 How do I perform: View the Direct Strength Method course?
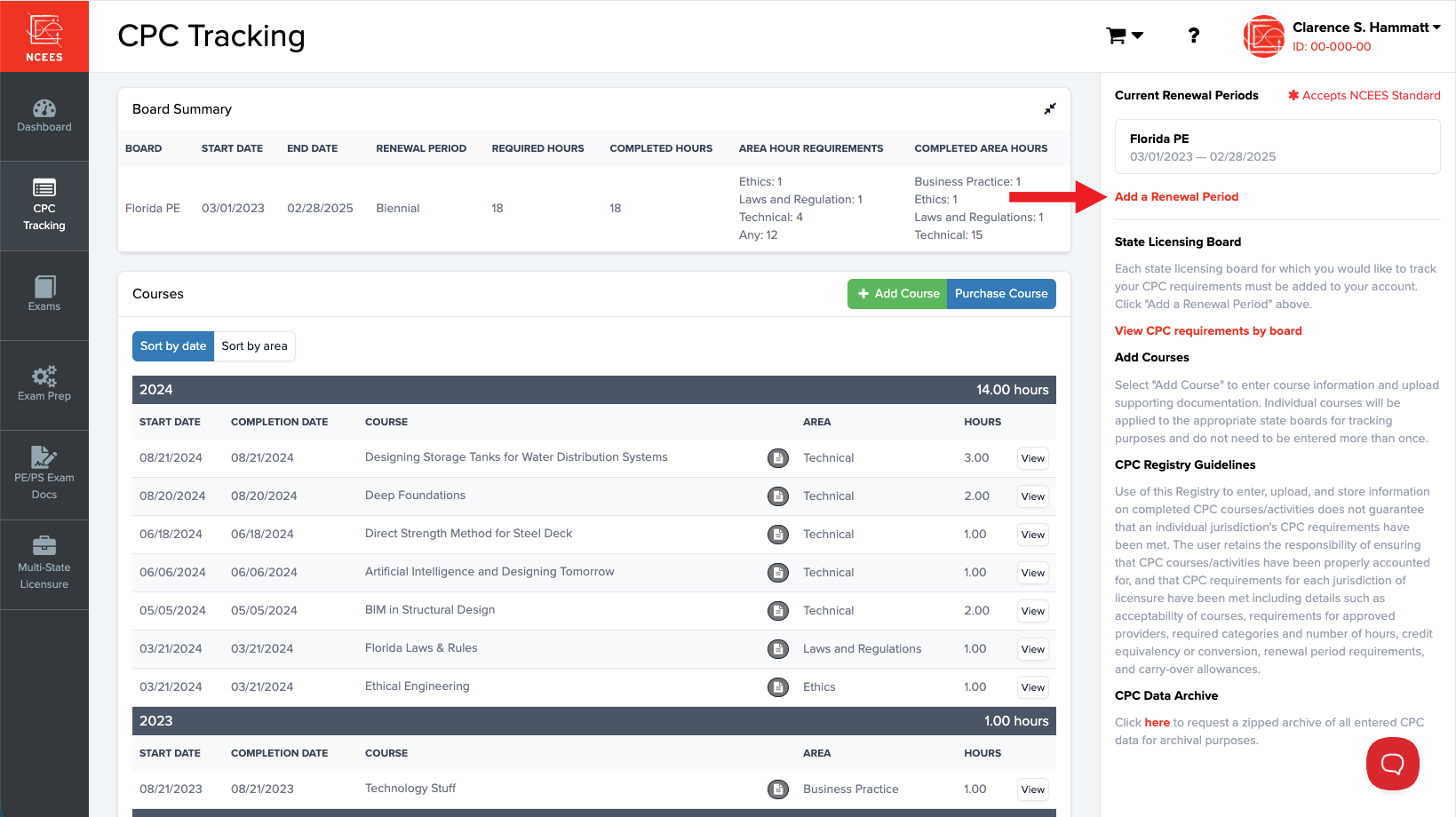click(x=1033, y=535)
